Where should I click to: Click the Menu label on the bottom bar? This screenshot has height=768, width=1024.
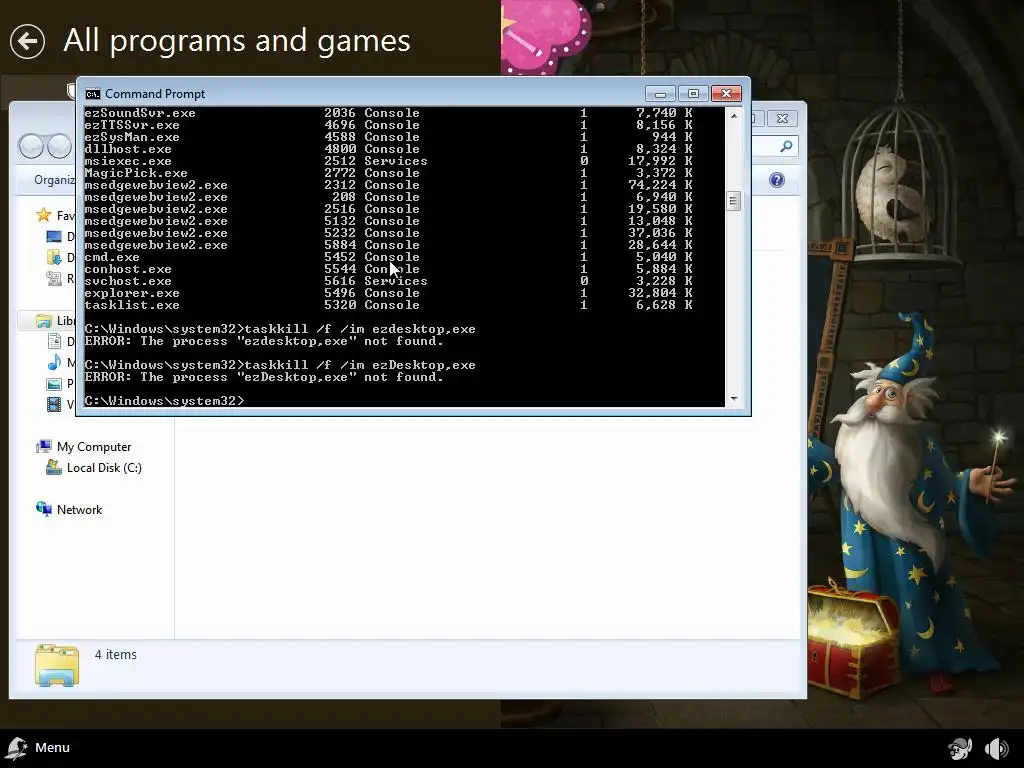tap(52, 748)
